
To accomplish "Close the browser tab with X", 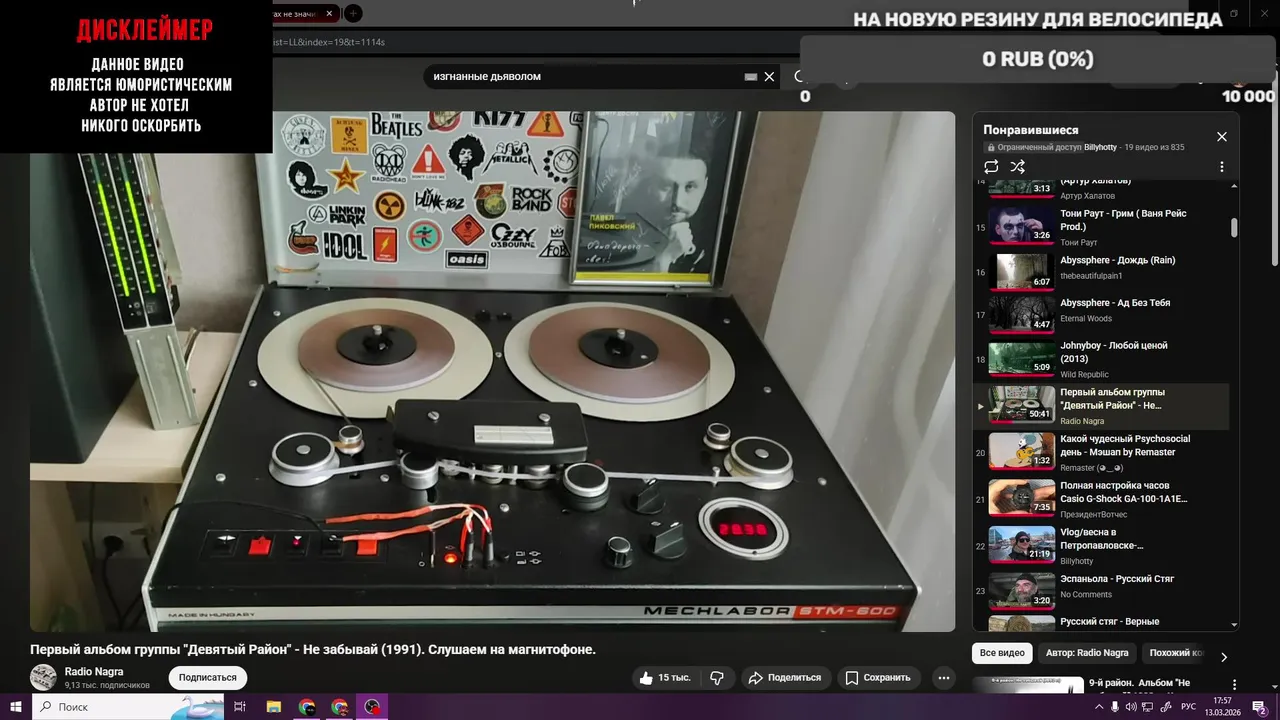I will coord(329,14).
